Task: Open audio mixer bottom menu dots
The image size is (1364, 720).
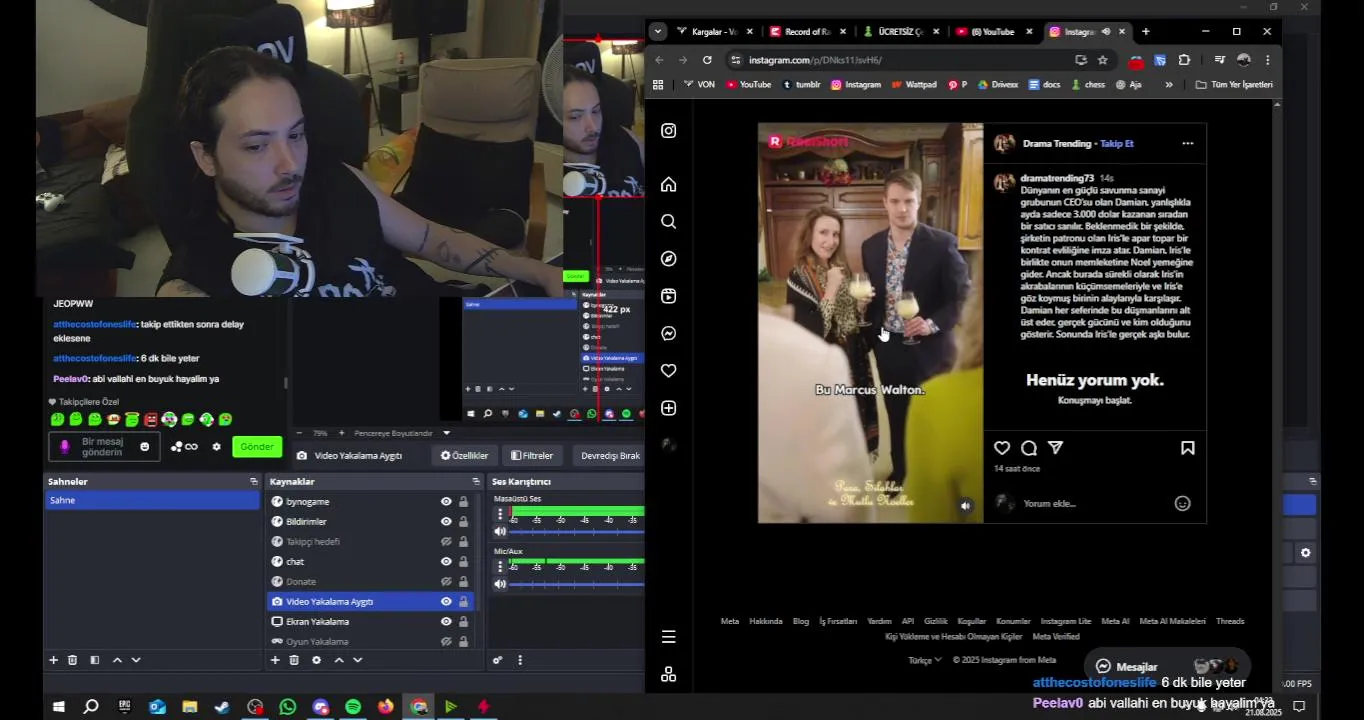Action: [x=520, y=660]
